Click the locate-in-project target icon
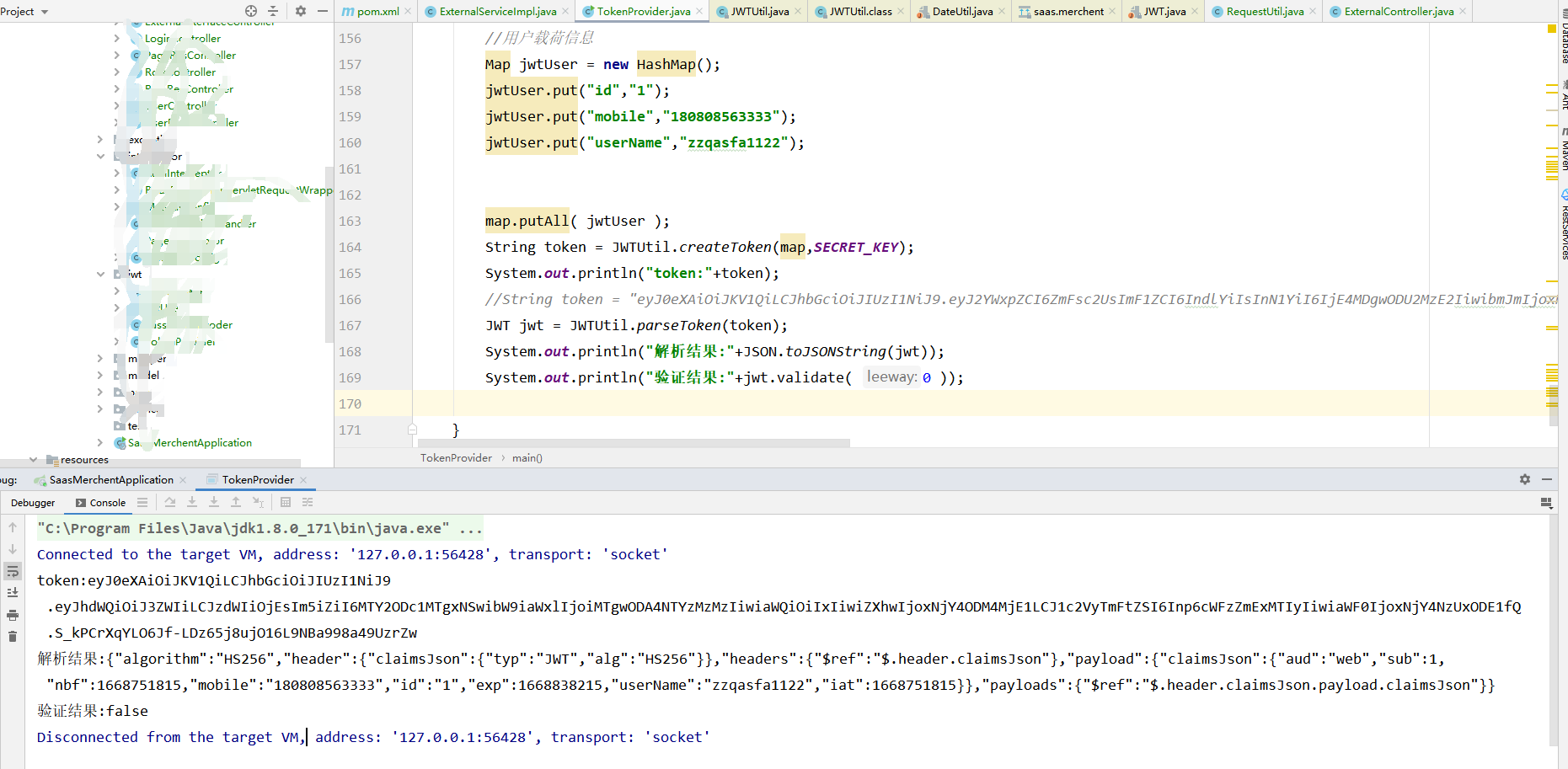 pos(251,11)
